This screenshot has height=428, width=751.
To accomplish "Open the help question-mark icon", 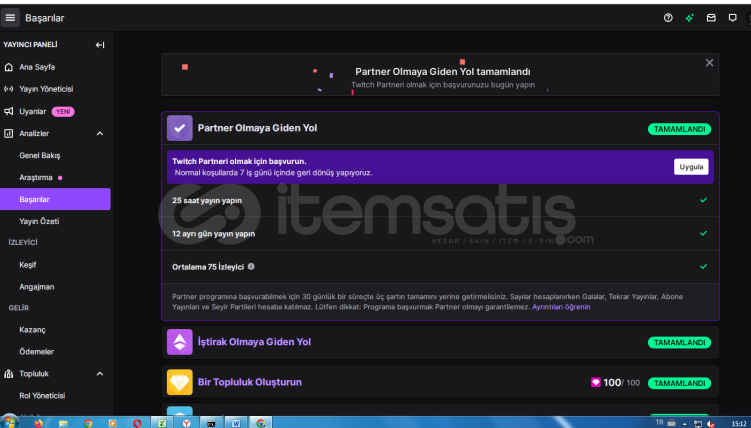I will (x=668, y=18).
